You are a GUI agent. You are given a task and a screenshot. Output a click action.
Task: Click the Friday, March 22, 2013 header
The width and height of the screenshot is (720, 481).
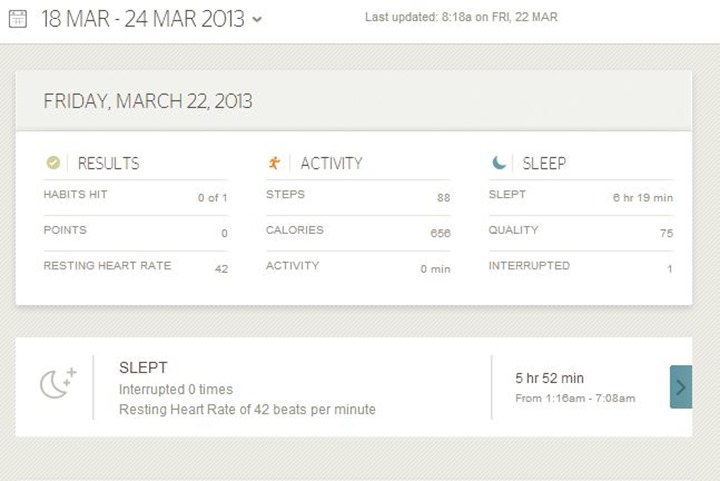click(148, 101)
